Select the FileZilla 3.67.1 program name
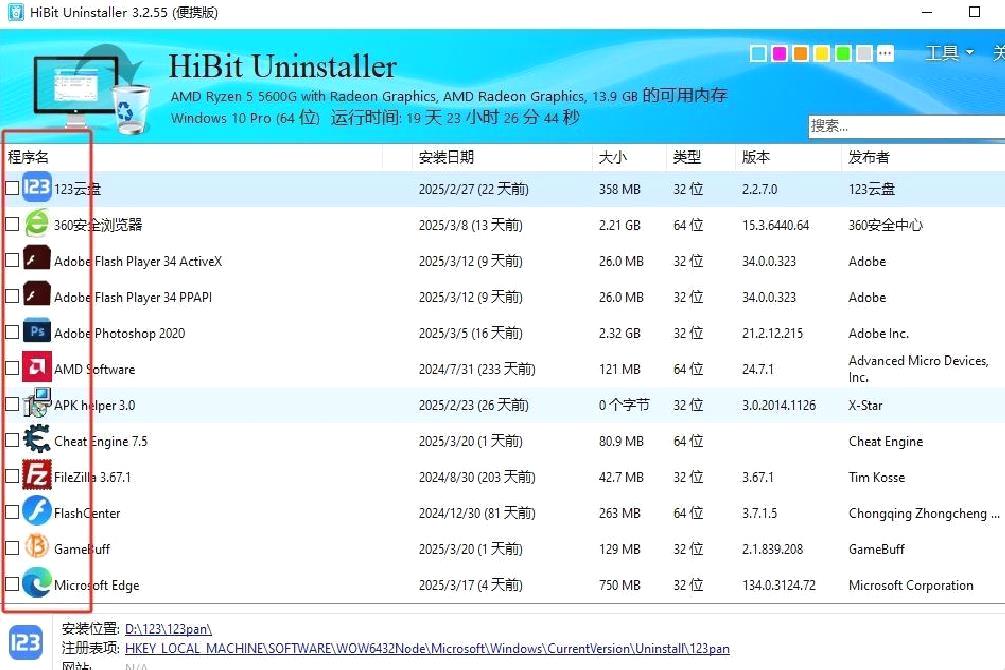The image size is (1005, 670). (92, 477)
